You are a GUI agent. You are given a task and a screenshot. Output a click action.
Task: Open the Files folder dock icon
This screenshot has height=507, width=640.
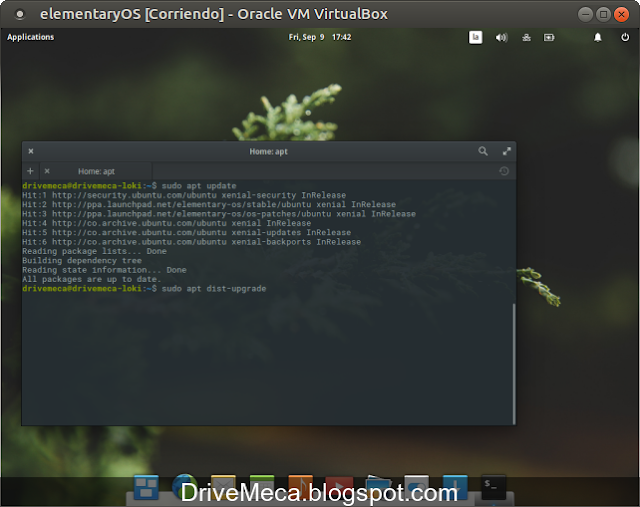pos(378,487)
